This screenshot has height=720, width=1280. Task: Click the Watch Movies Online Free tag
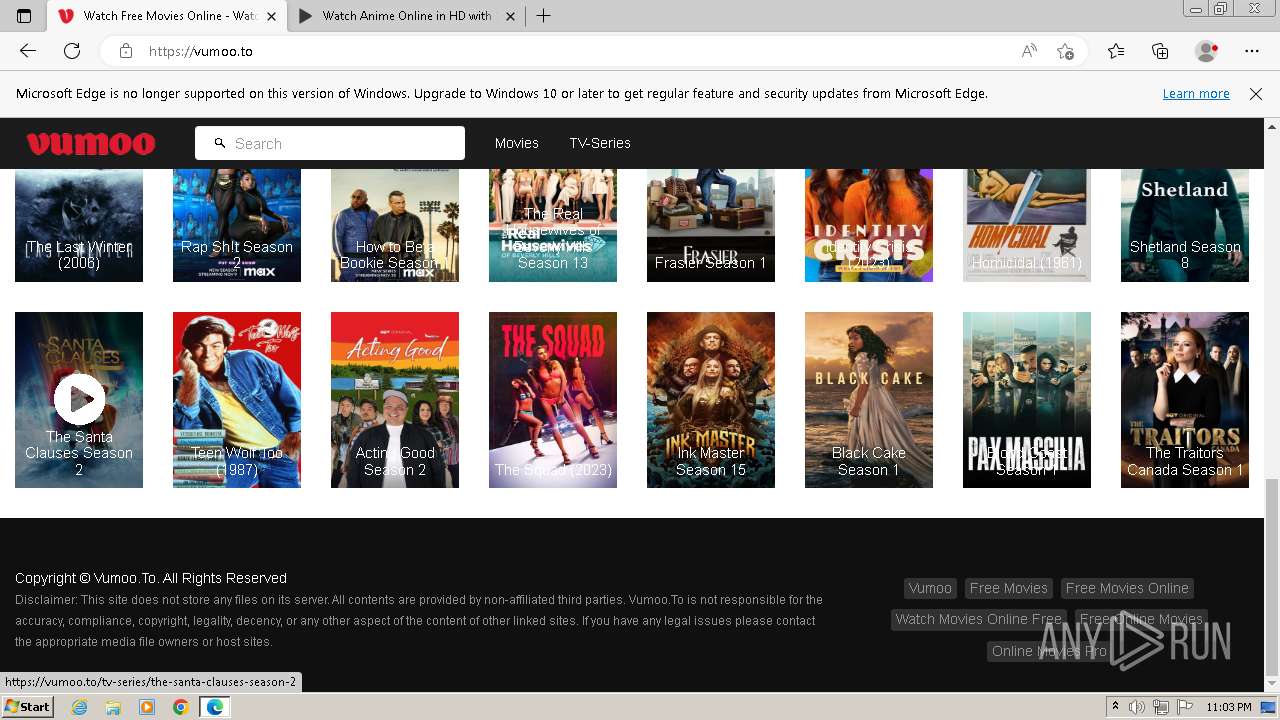[979, 619]
